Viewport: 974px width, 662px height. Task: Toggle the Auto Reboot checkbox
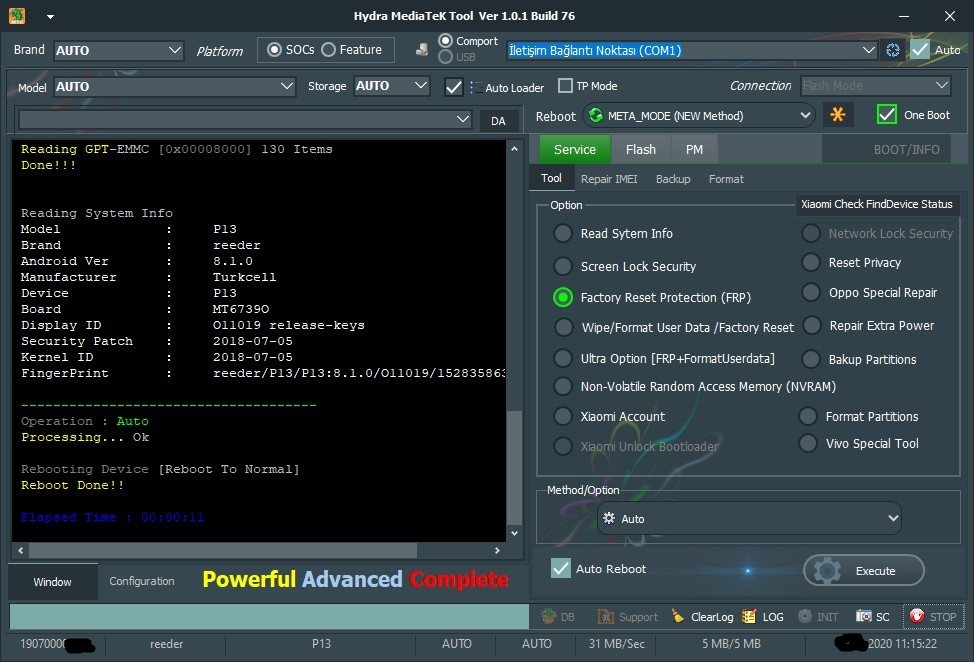pos(561,568)
